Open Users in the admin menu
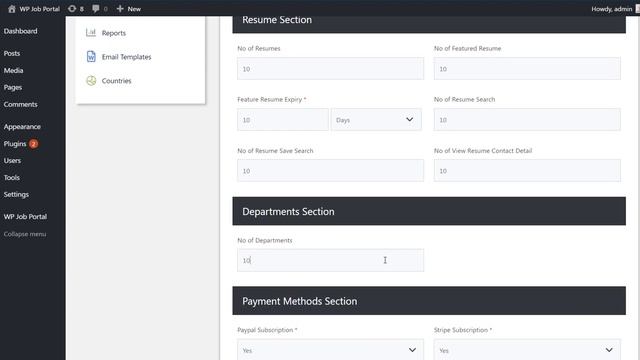Image resolution: width=640 pixels, height=360 pixels. point(12,161)
